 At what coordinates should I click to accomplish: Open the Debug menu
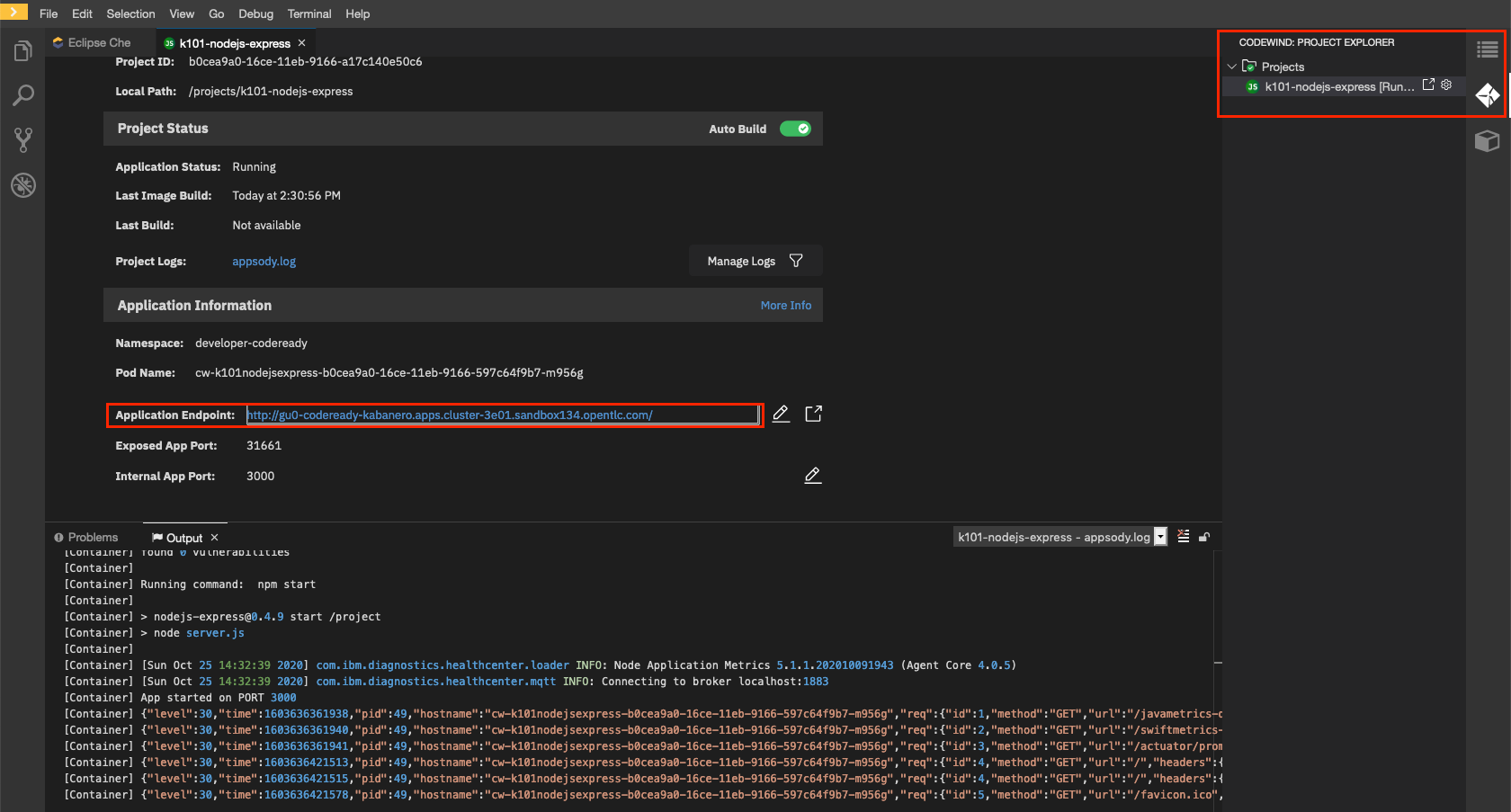(x=255, y=13)
